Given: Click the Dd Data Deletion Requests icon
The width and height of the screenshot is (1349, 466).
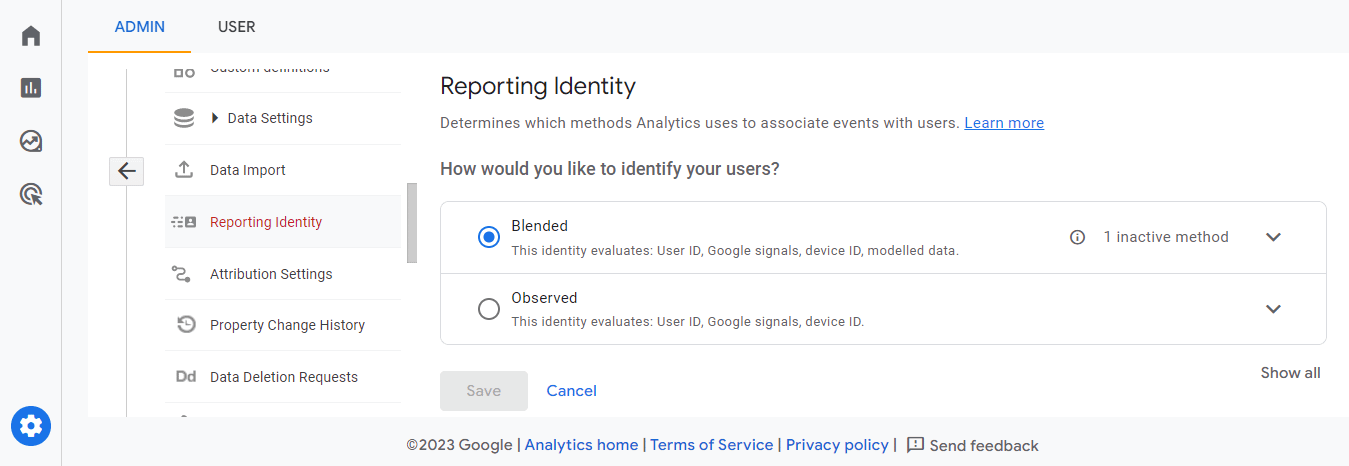Looking at the screenshot, I should point(186,377).
